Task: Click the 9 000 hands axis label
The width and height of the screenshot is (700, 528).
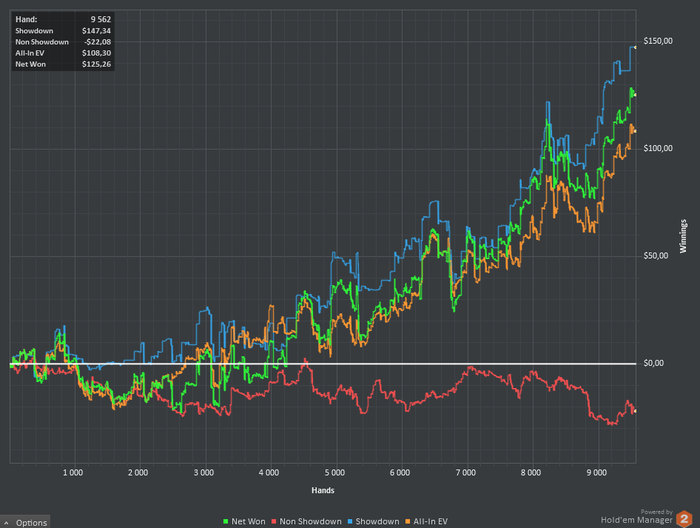Action: point(596,473)
